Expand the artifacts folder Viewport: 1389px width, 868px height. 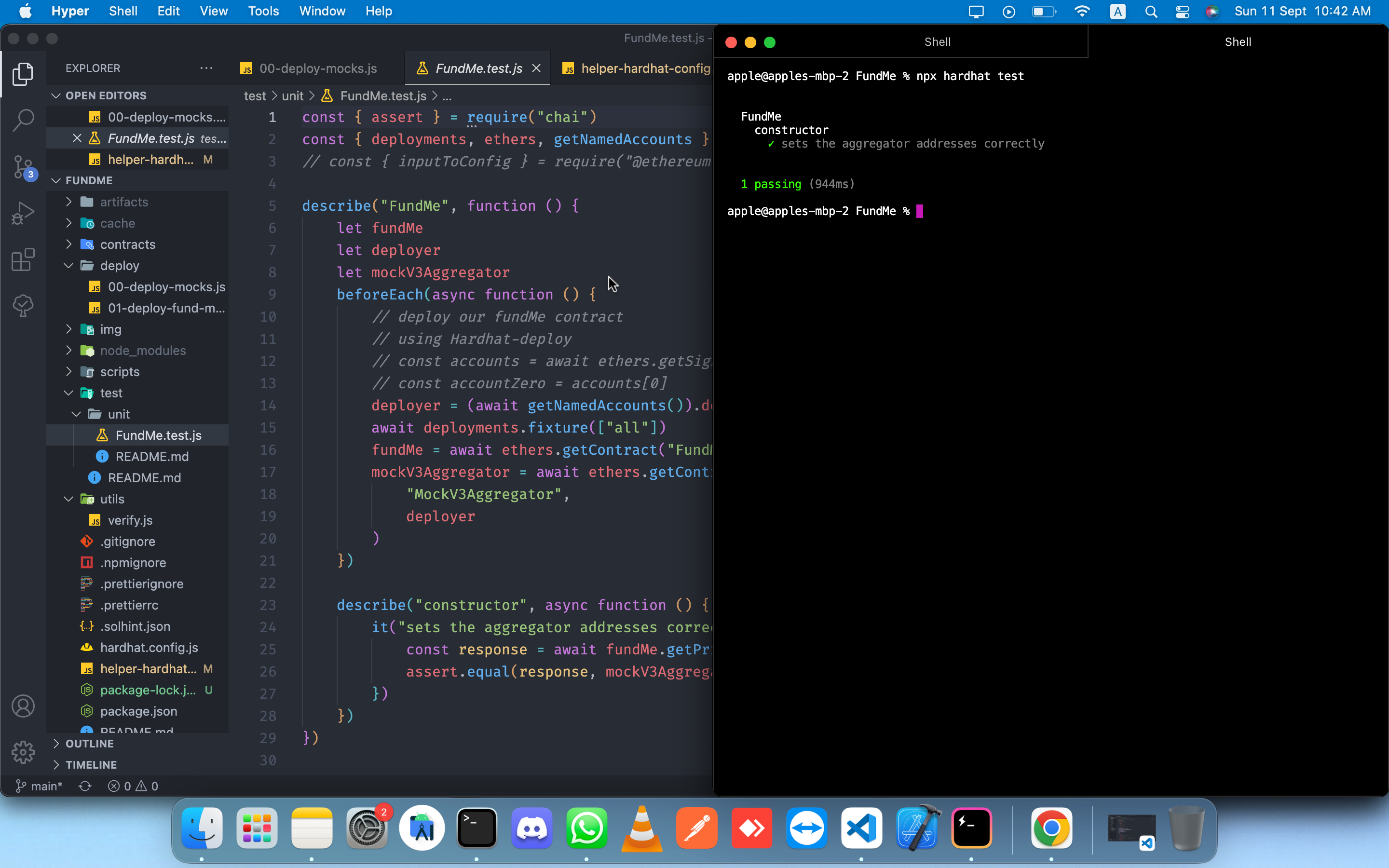(x=138, y=202)
